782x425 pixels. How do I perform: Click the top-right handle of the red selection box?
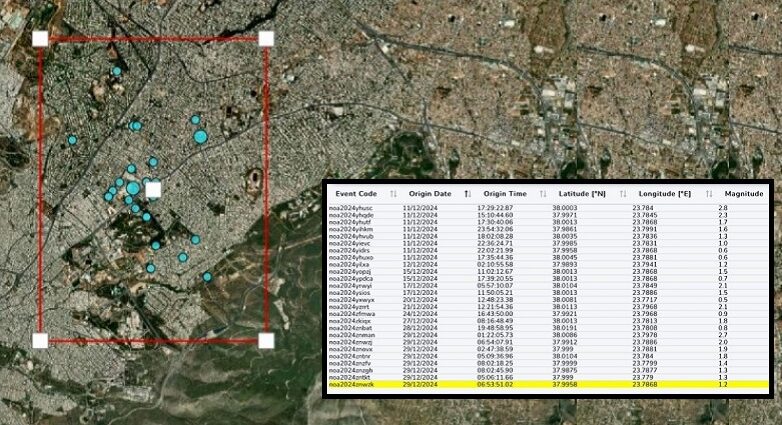point(266,39)
